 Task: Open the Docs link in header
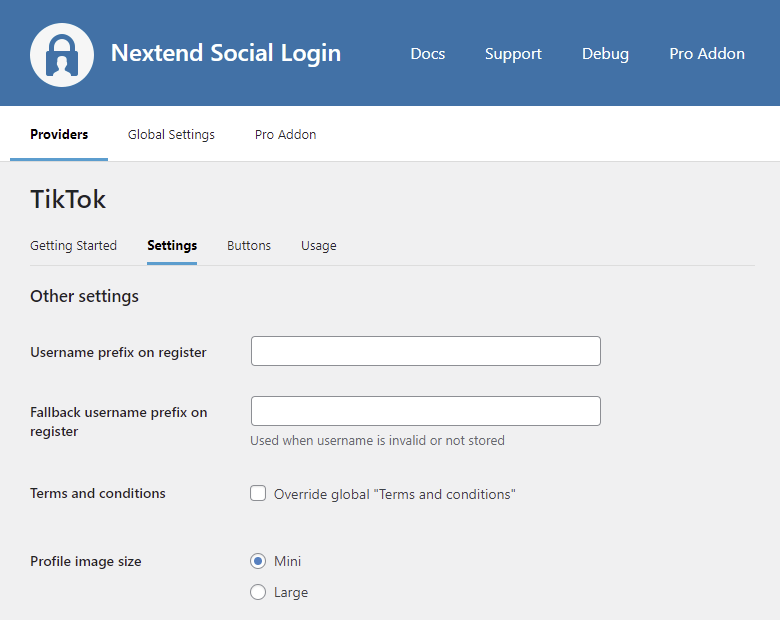click(427, 54)
